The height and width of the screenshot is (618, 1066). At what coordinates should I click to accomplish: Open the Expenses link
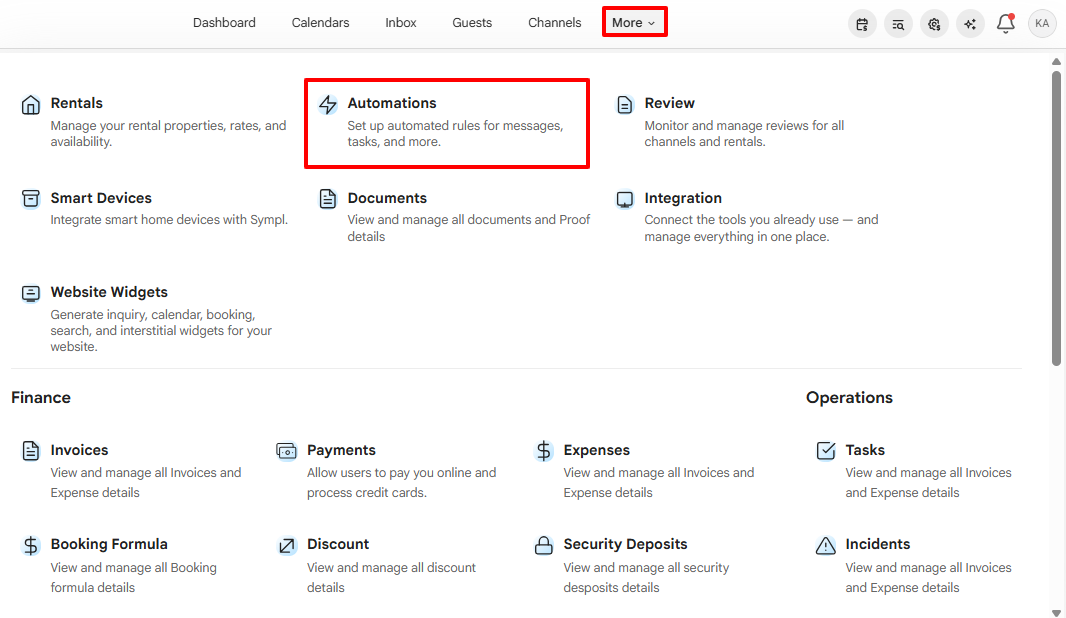click(596, 450)
